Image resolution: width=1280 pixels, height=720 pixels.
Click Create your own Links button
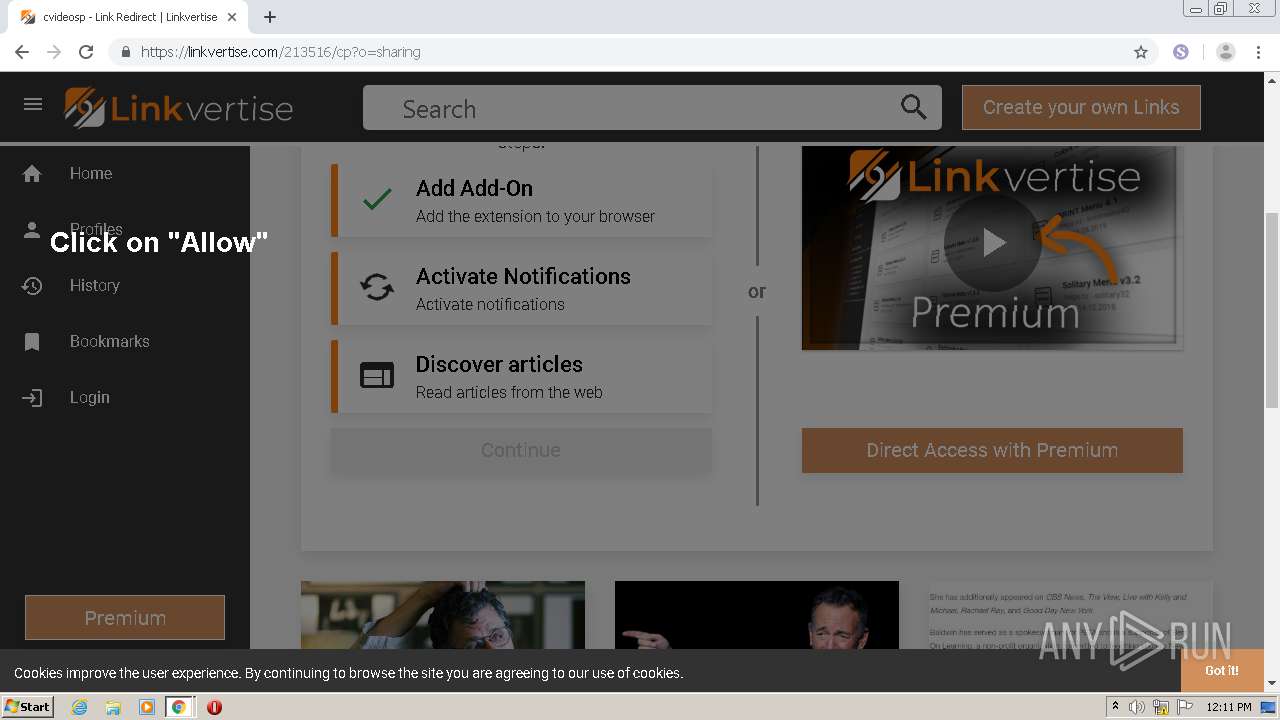(1081, 107)
